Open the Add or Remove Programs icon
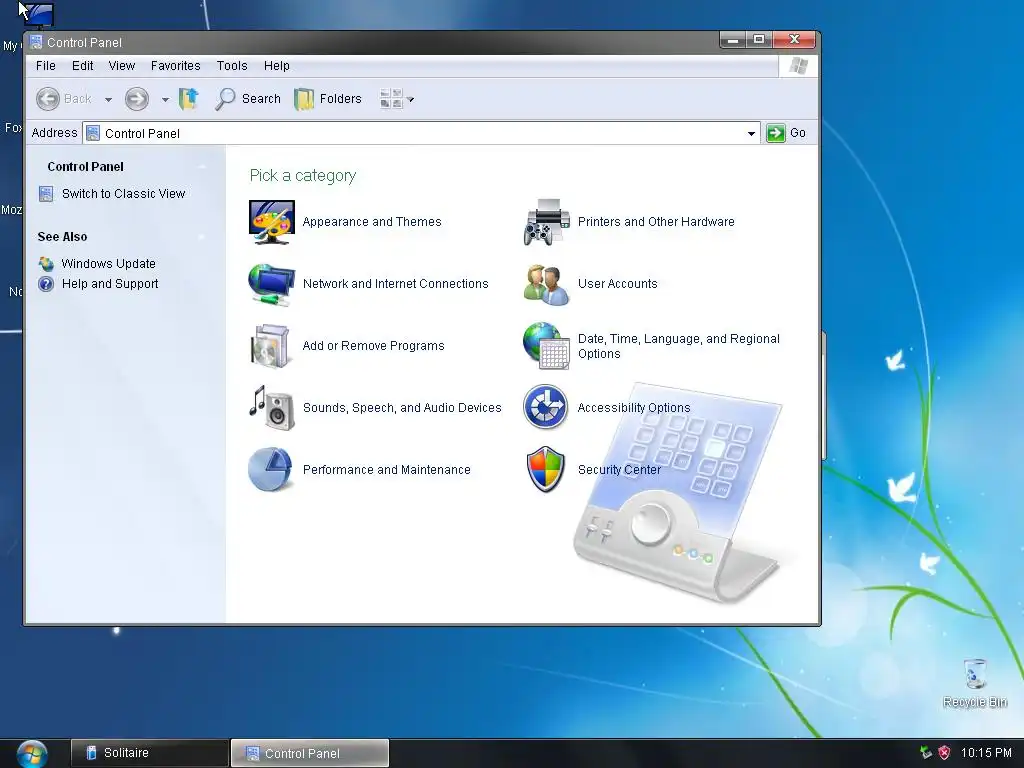This screenshot has width=1024, height=768. point(270,346)
